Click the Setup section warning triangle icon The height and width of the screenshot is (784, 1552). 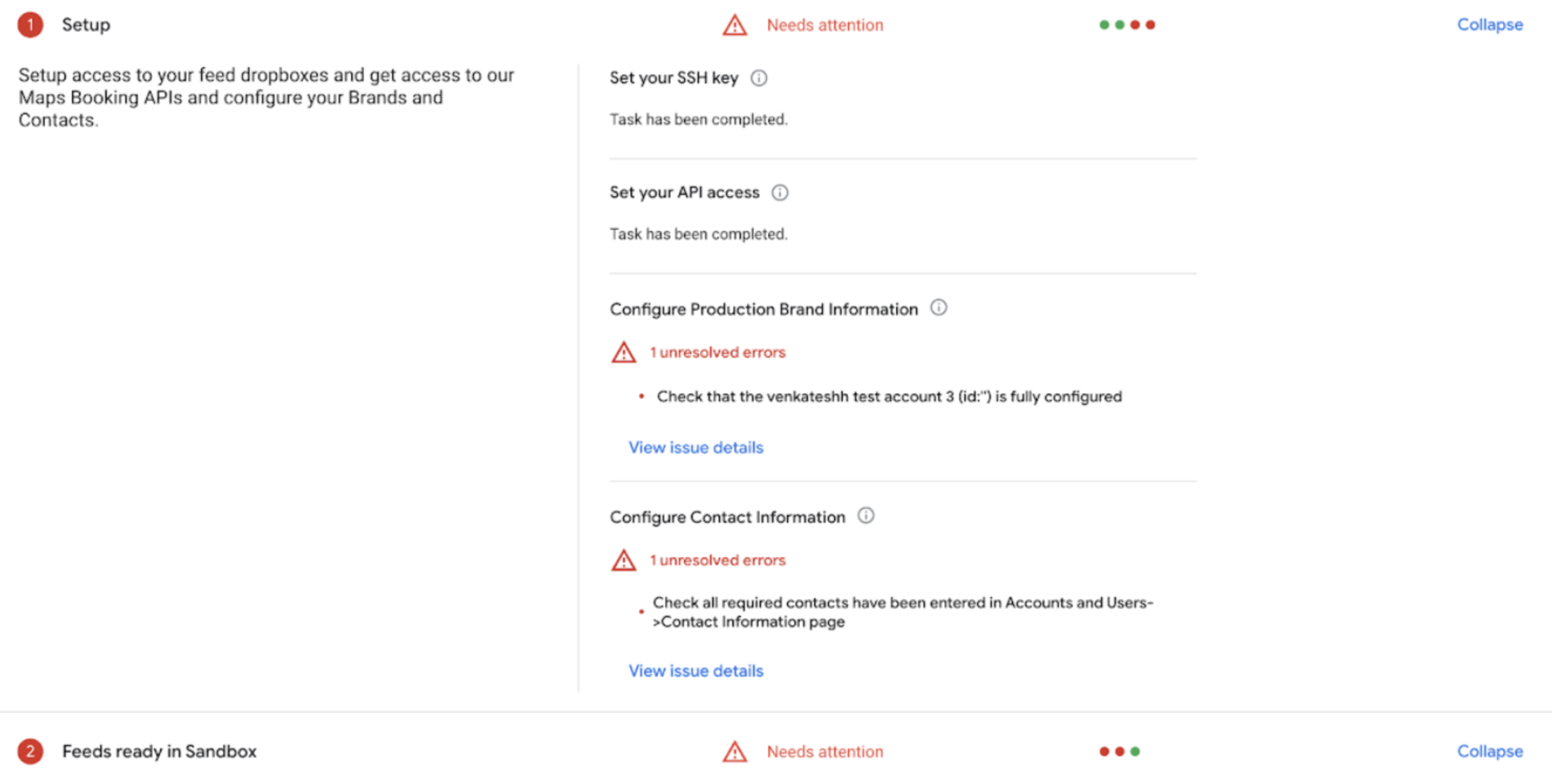(735, 25)
